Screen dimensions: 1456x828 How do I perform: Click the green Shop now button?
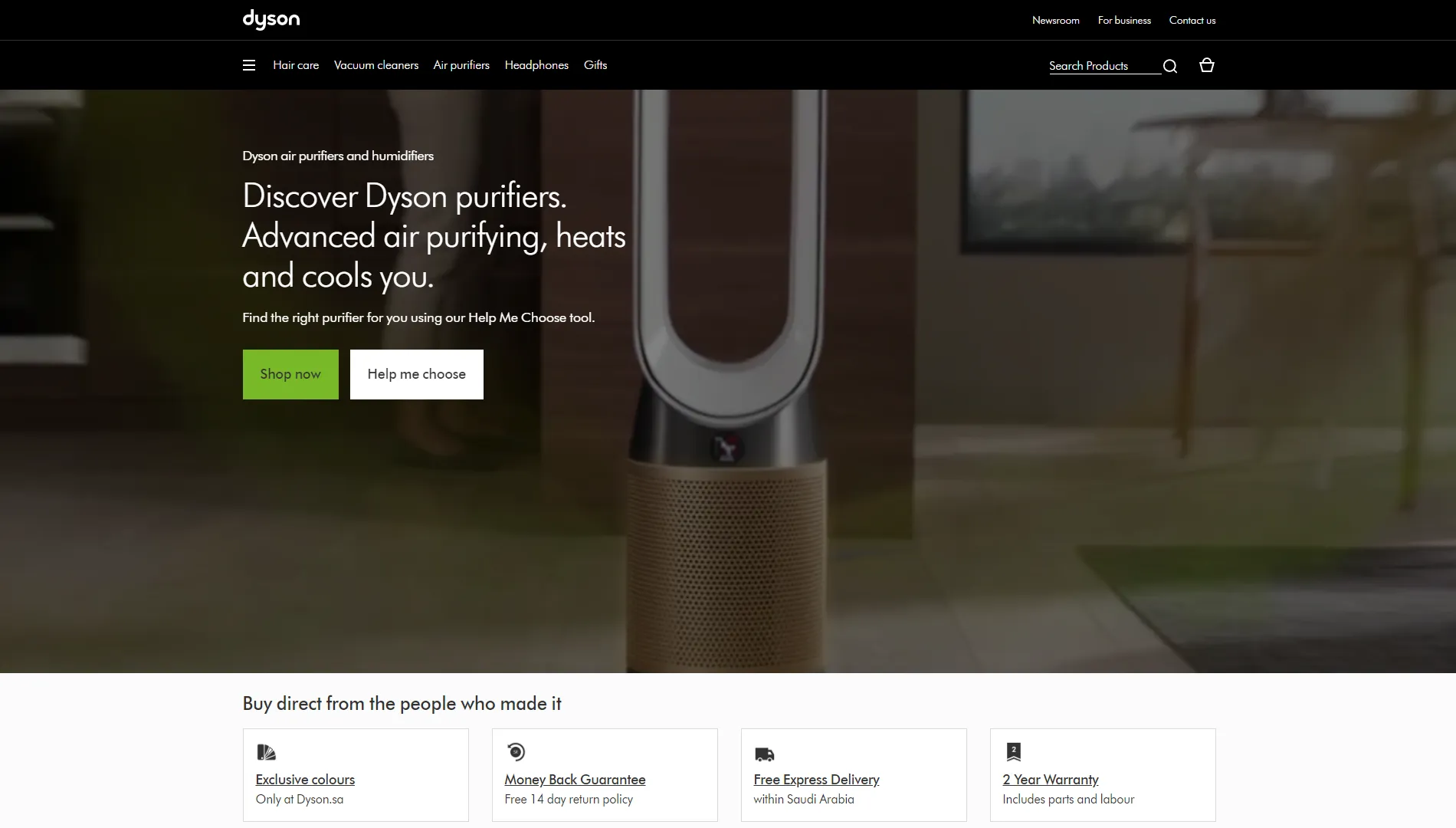click(290, 374)
